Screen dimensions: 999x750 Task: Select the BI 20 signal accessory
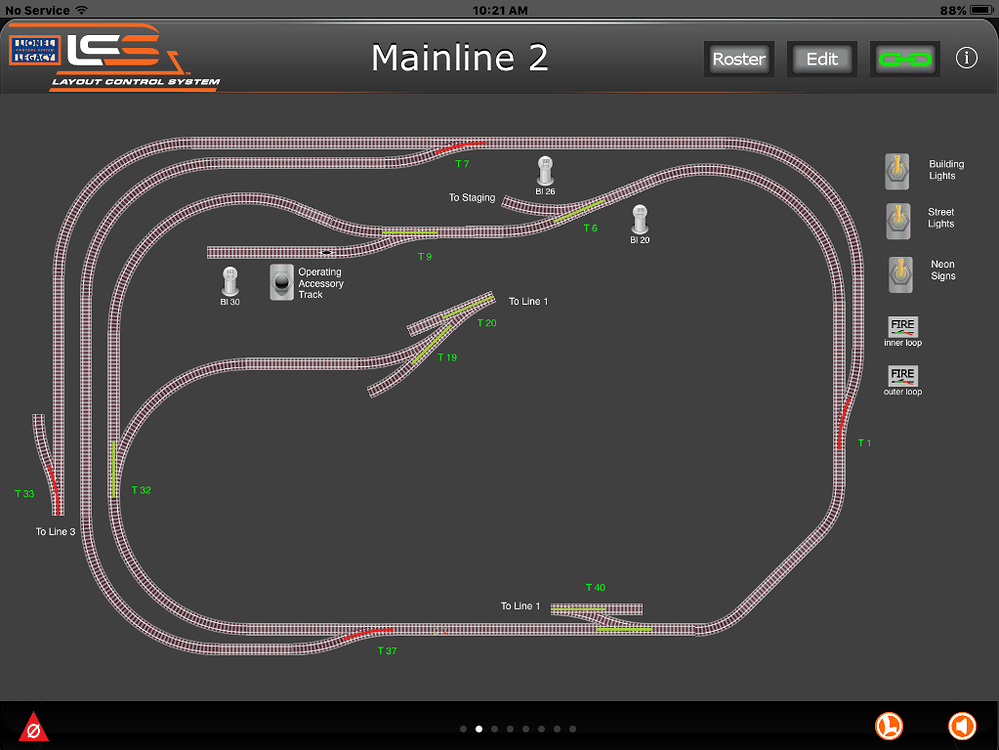640,219
